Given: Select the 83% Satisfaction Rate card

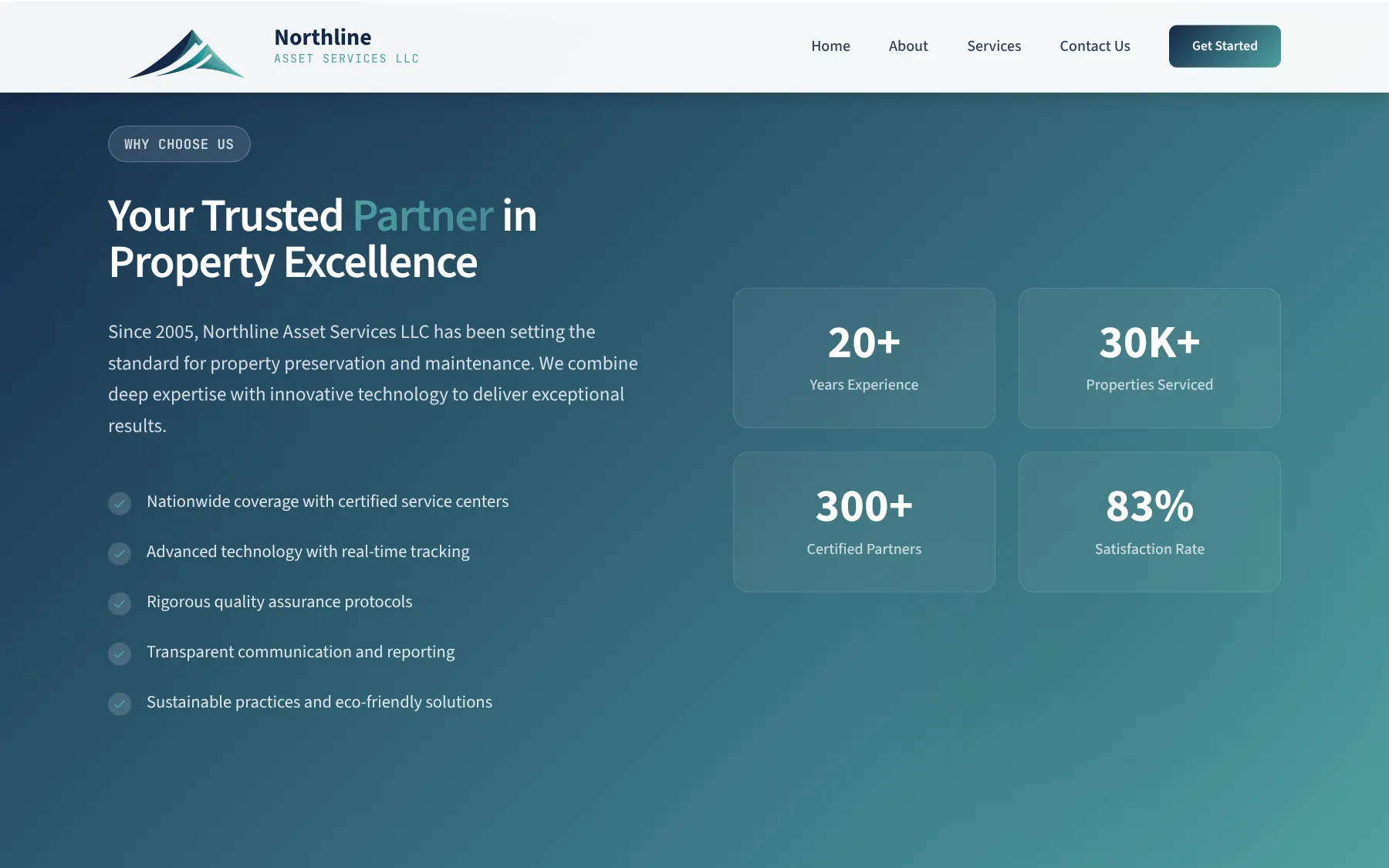Looking at the screenshot, I should pos(1150,522).
